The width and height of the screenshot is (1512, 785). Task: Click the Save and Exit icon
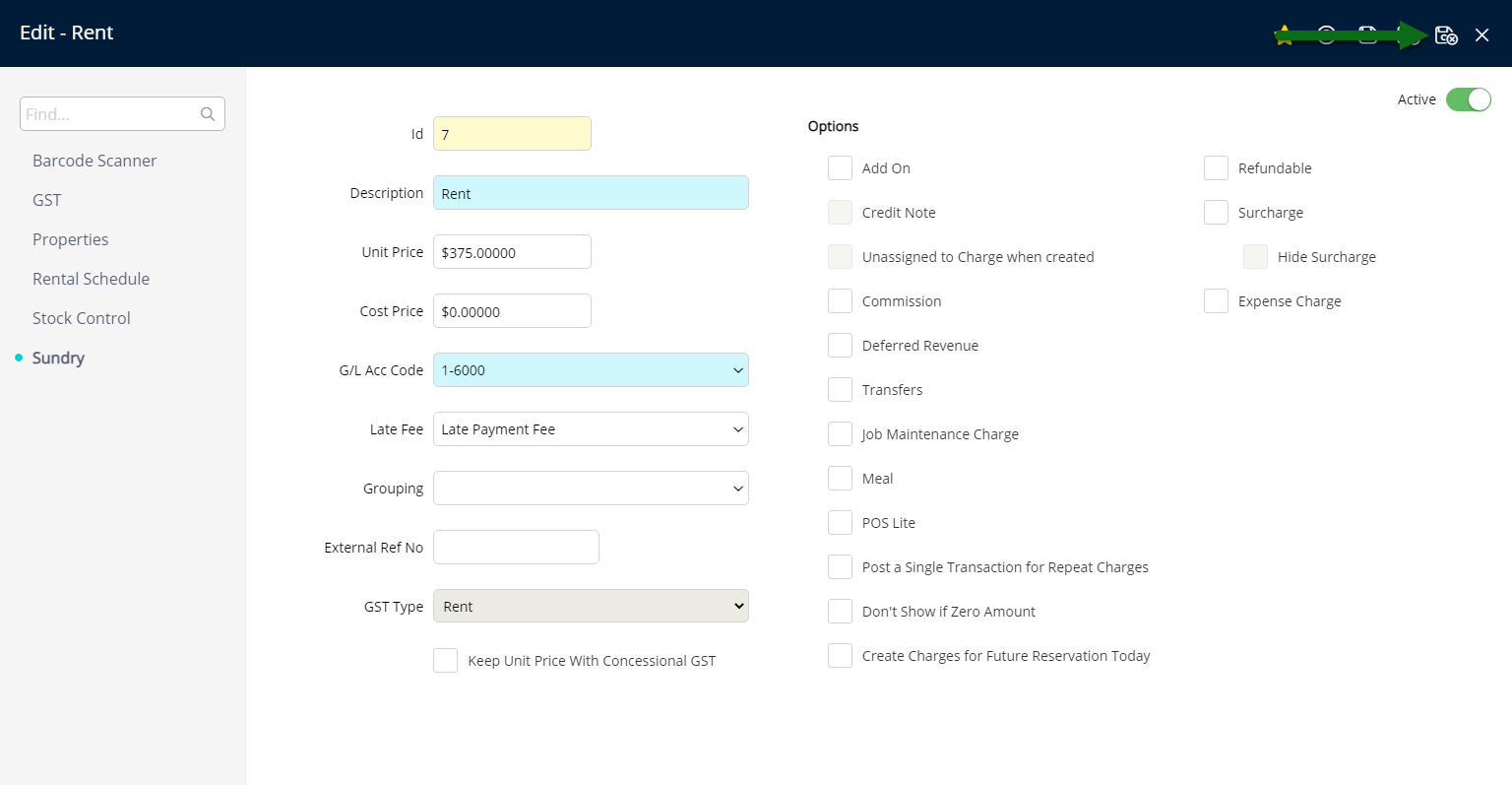pos(1445,35)
